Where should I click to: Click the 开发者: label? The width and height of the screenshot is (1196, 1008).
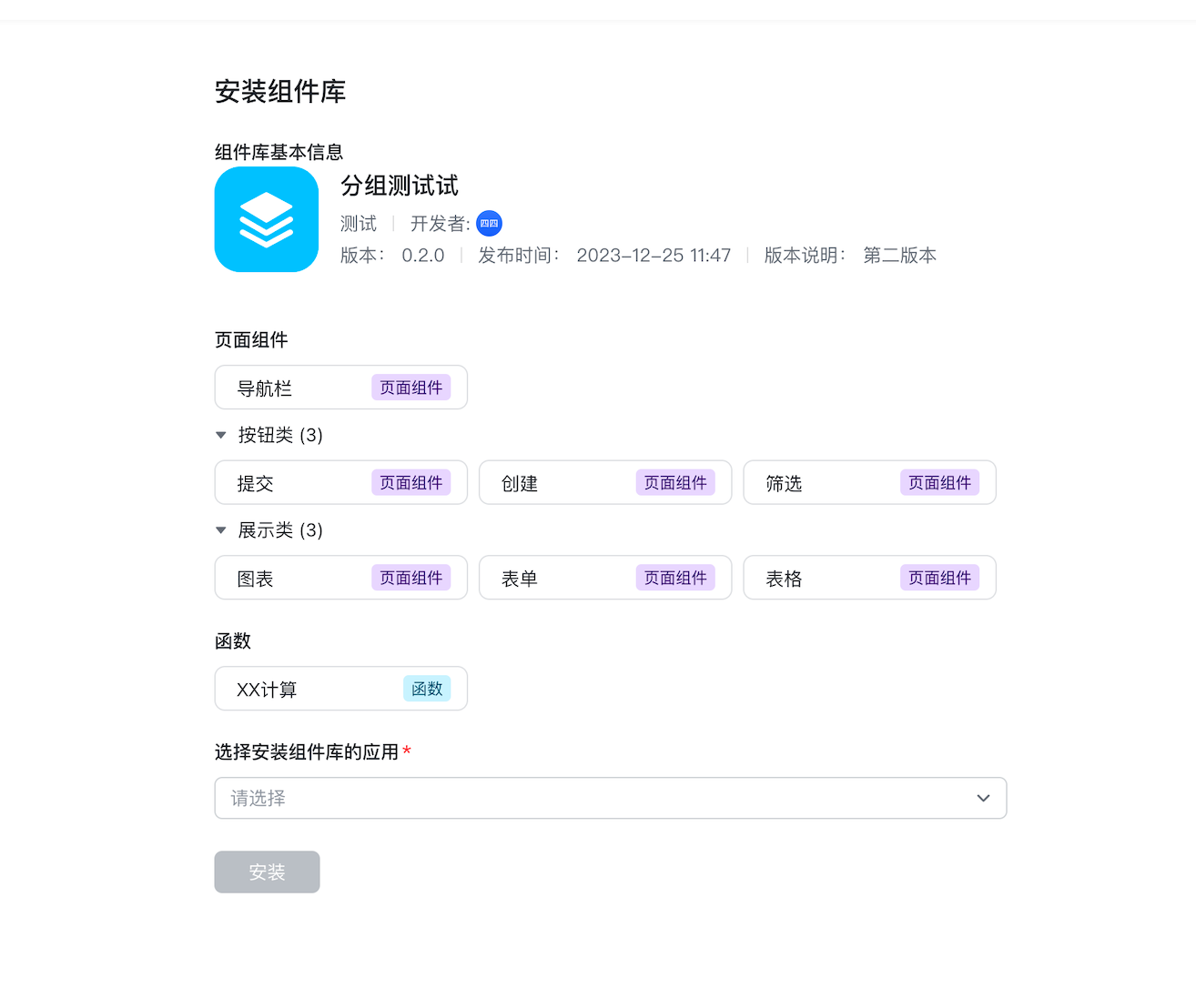pos(441,223)
